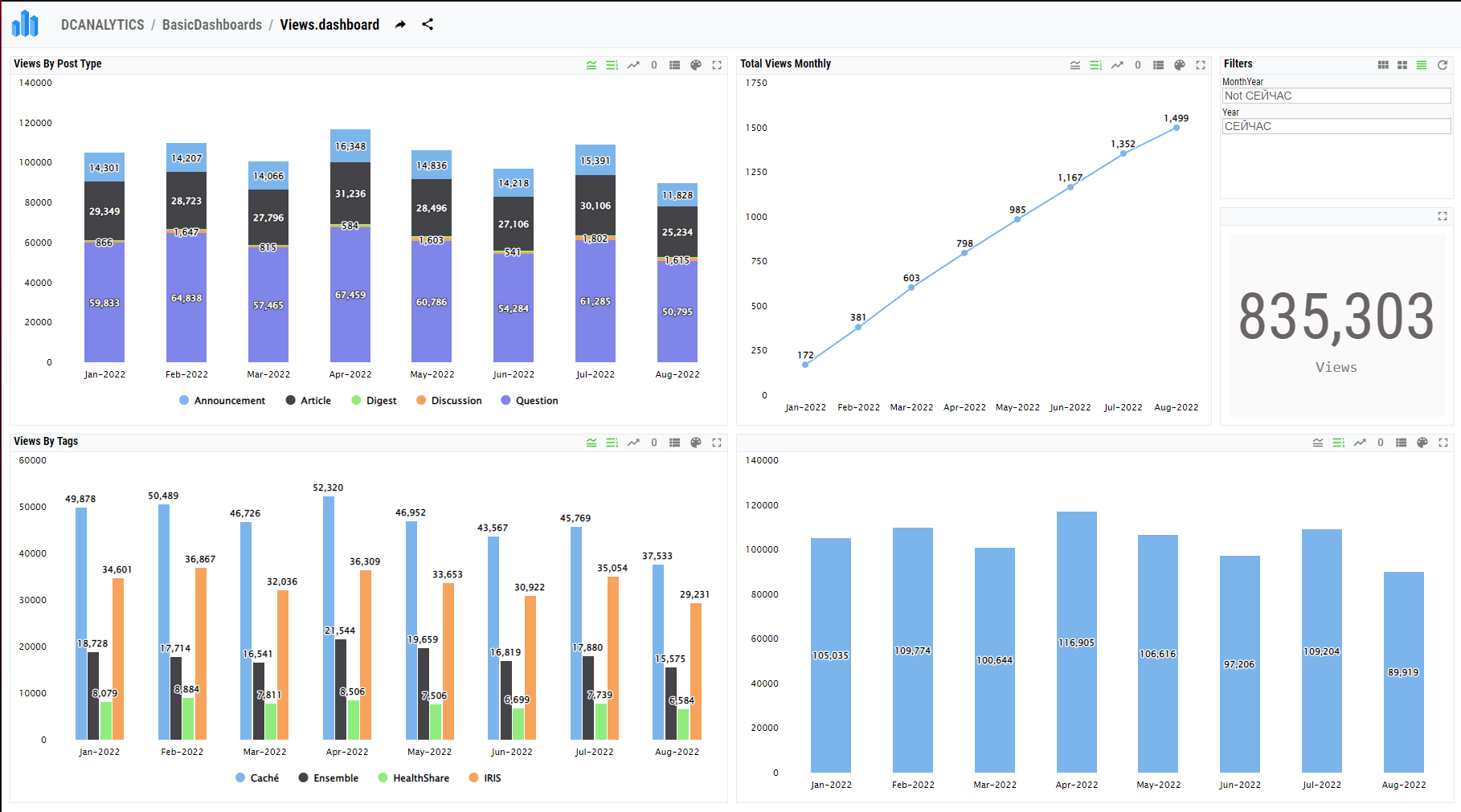The height and width of the screenshot is (812, 1461).
Task: Open MonthYear filter showing 'Not СЕЙЧАС'
Action: tap(1336, 96)
